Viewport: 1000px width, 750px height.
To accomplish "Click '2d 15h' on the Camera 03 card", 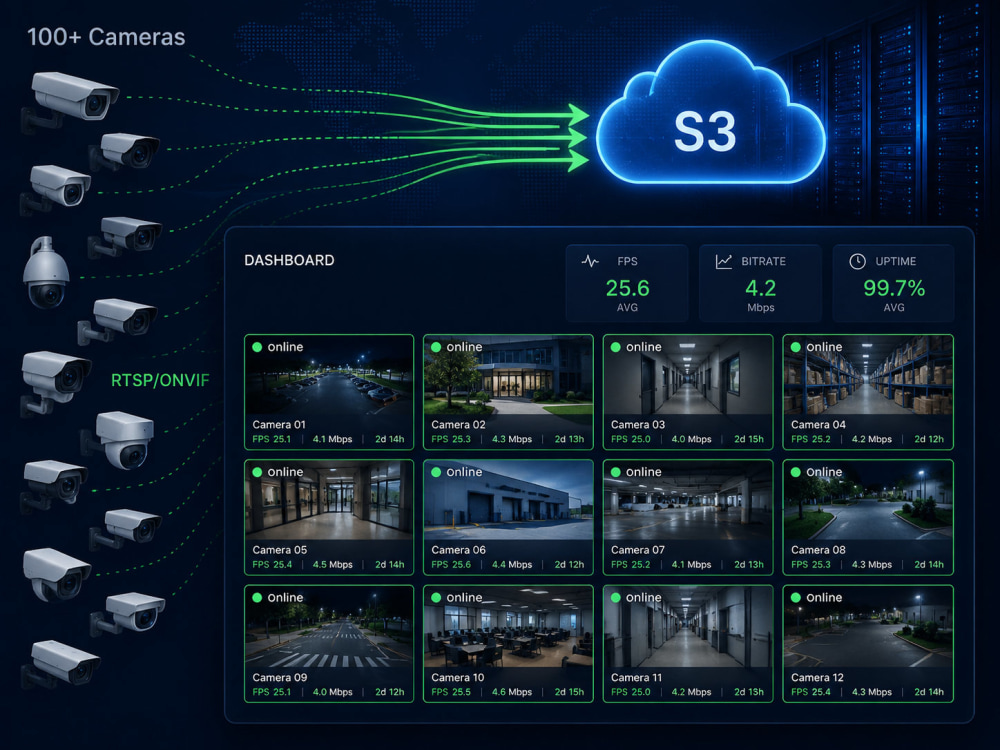I will (749, 439).
